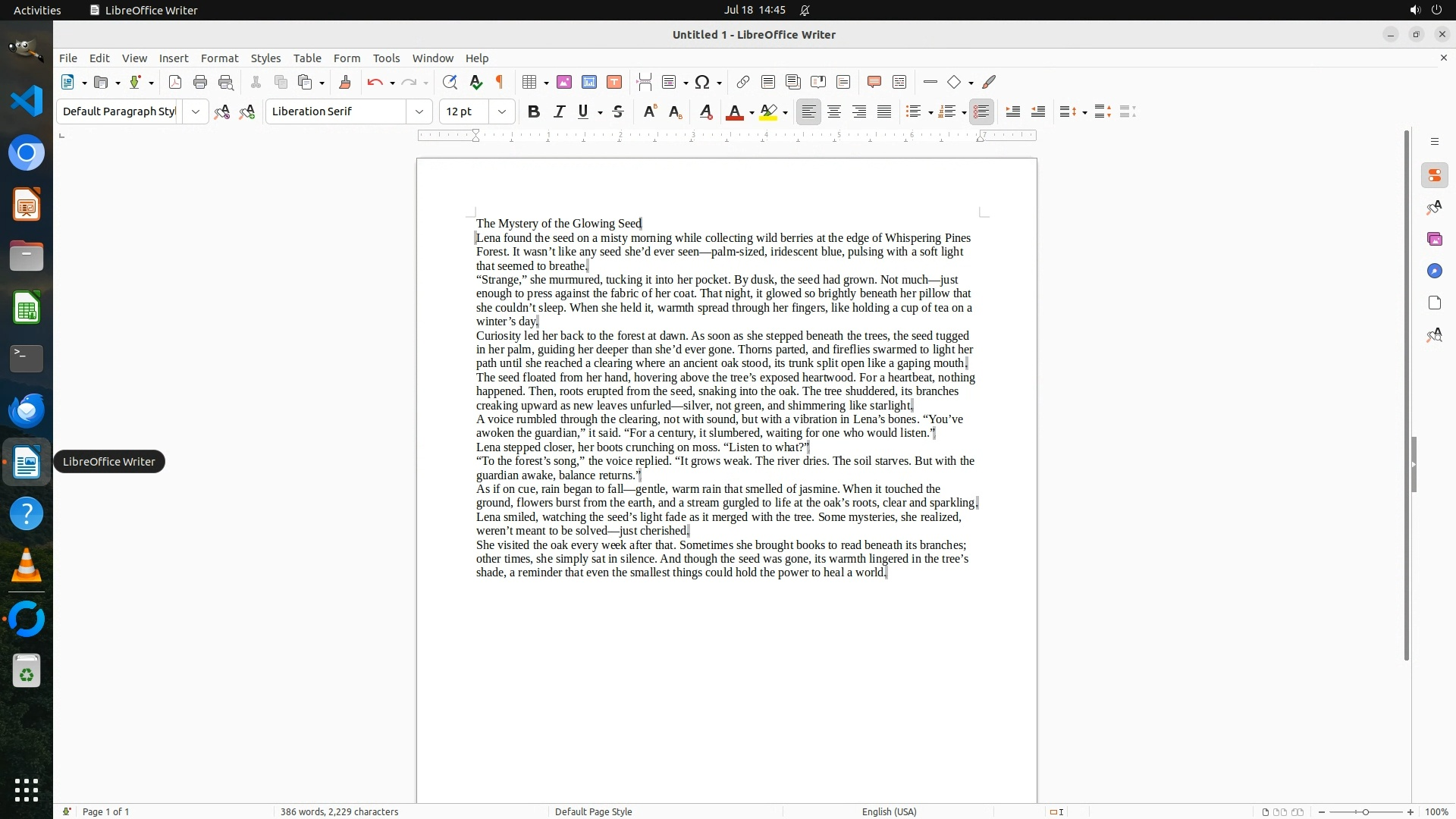Insert special character with Omega icon
This screenshot has height=819, width=1456.
[702, 82]
